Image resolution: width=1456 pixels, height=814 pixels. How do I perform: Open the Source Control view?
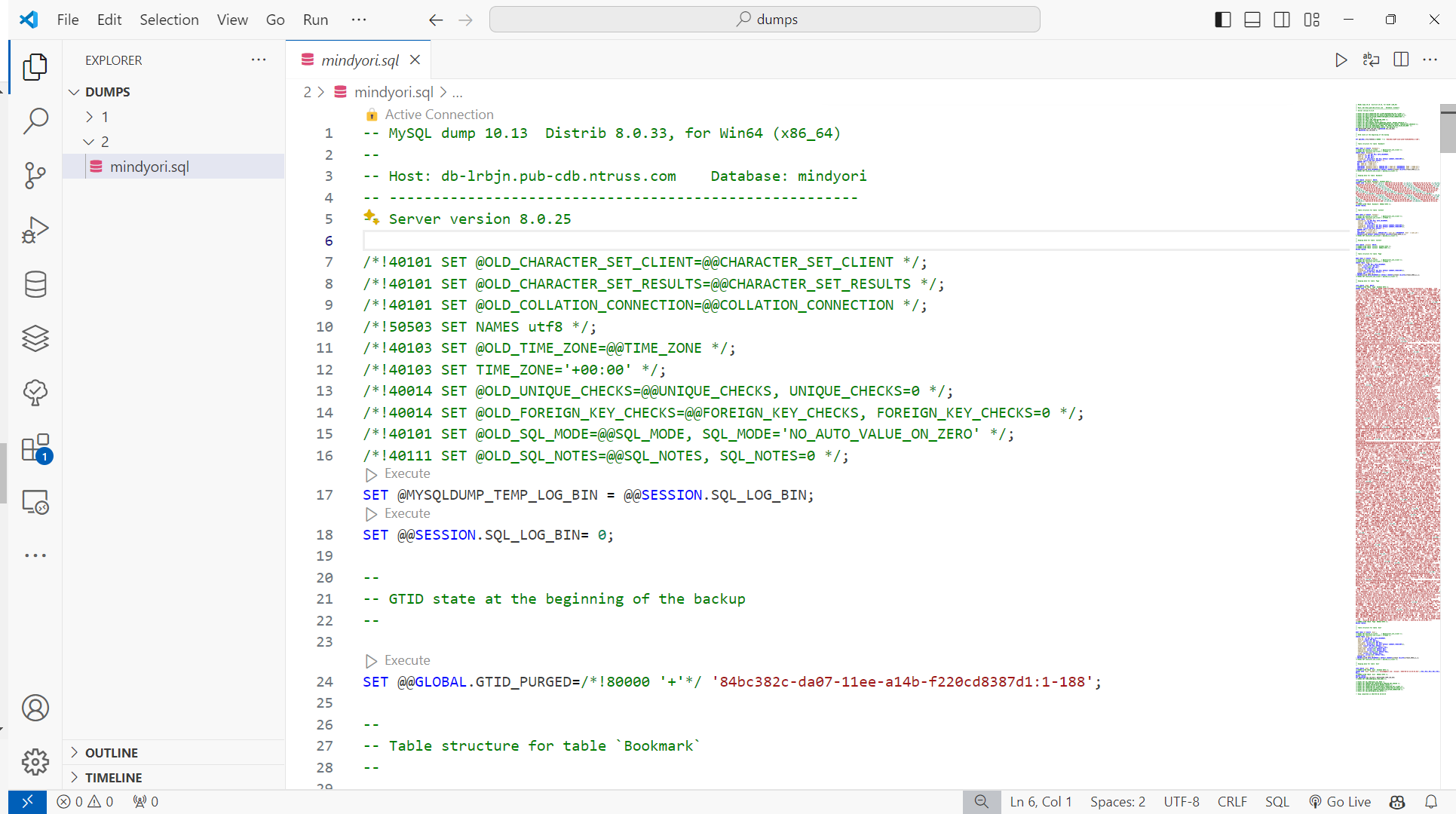pos(35,176)
